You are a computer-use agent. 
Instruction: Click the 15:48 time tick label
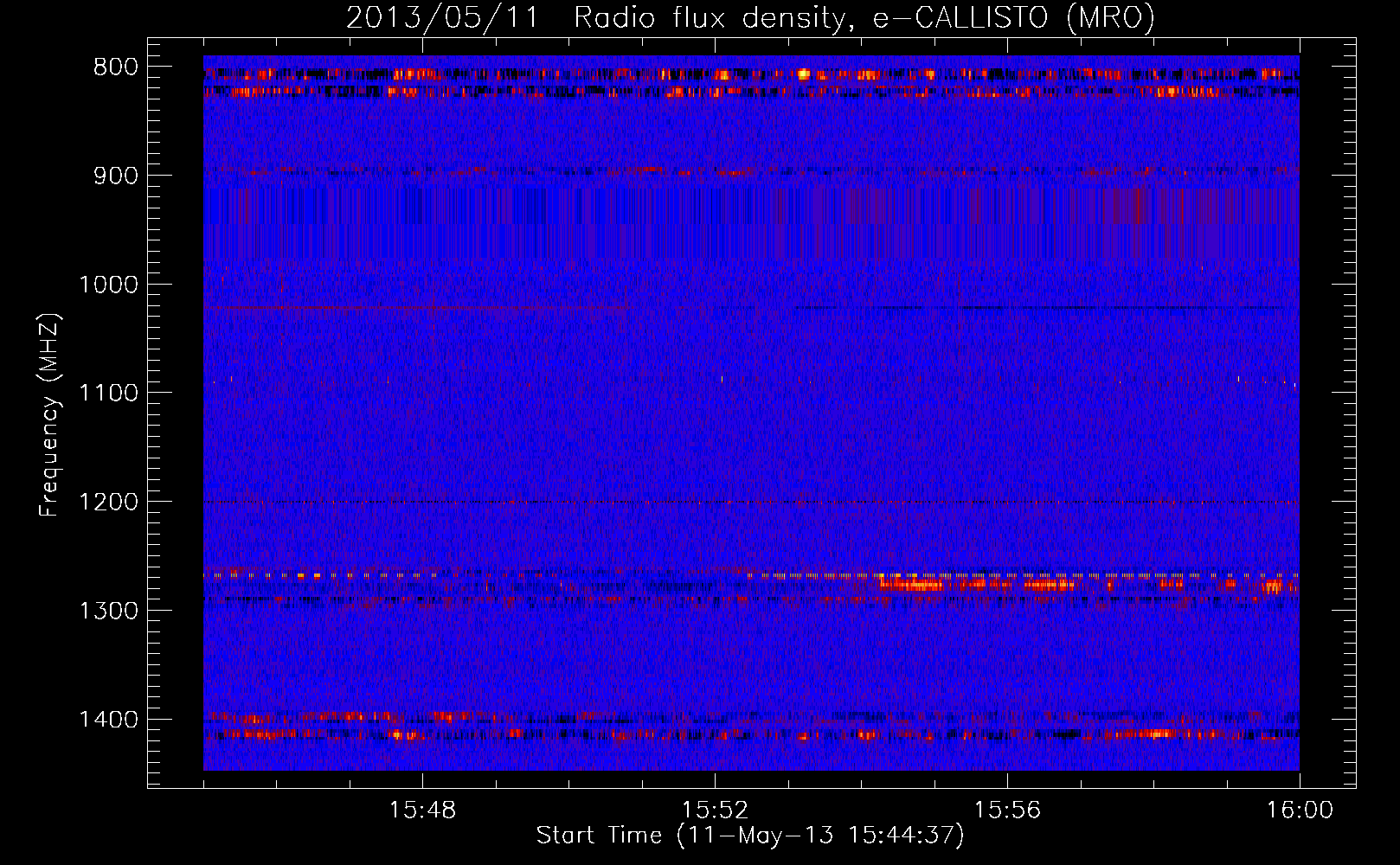(422, 811)
